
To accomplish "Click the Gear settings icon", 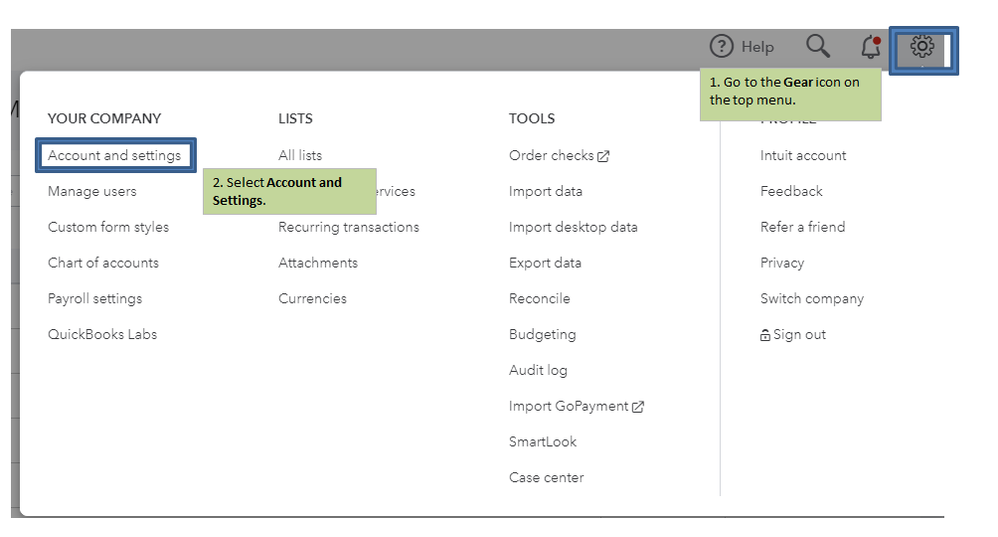I will tap(922, 47).
